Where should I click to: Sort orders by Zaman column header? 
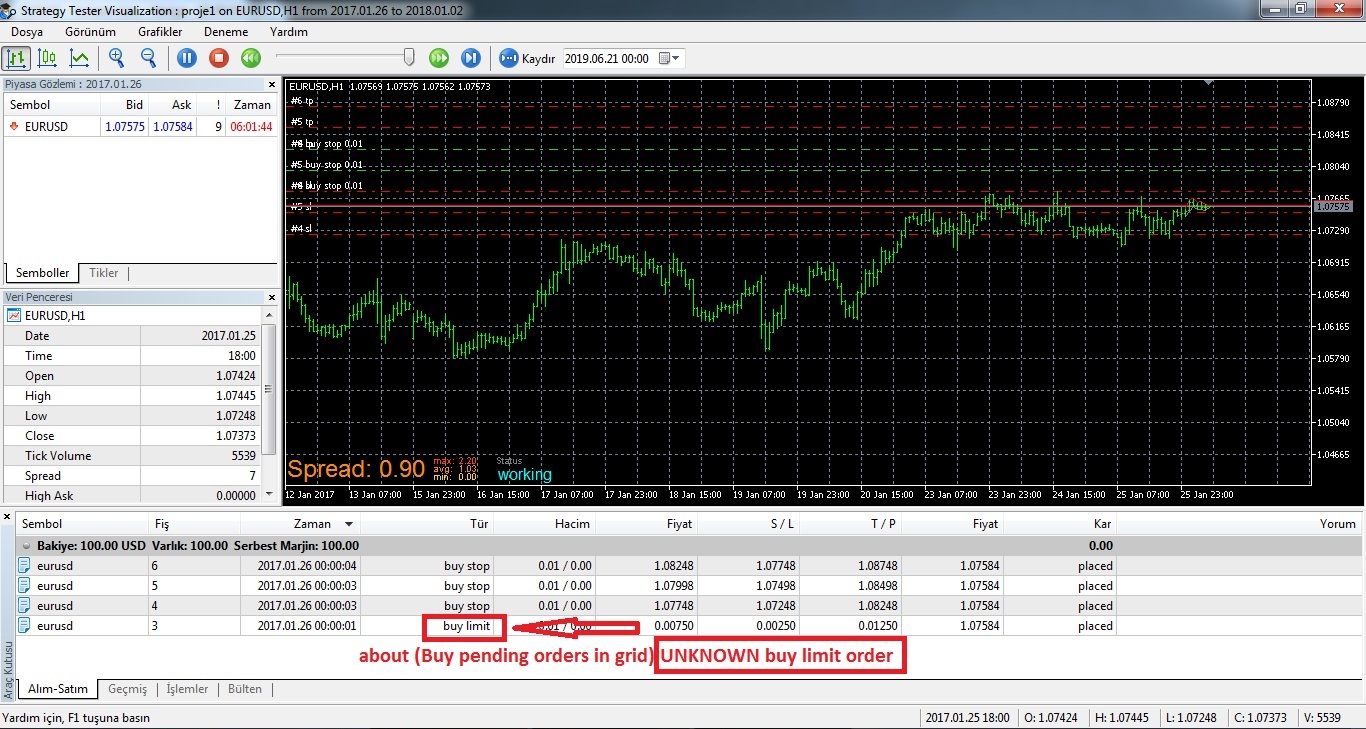pos(301,523)
